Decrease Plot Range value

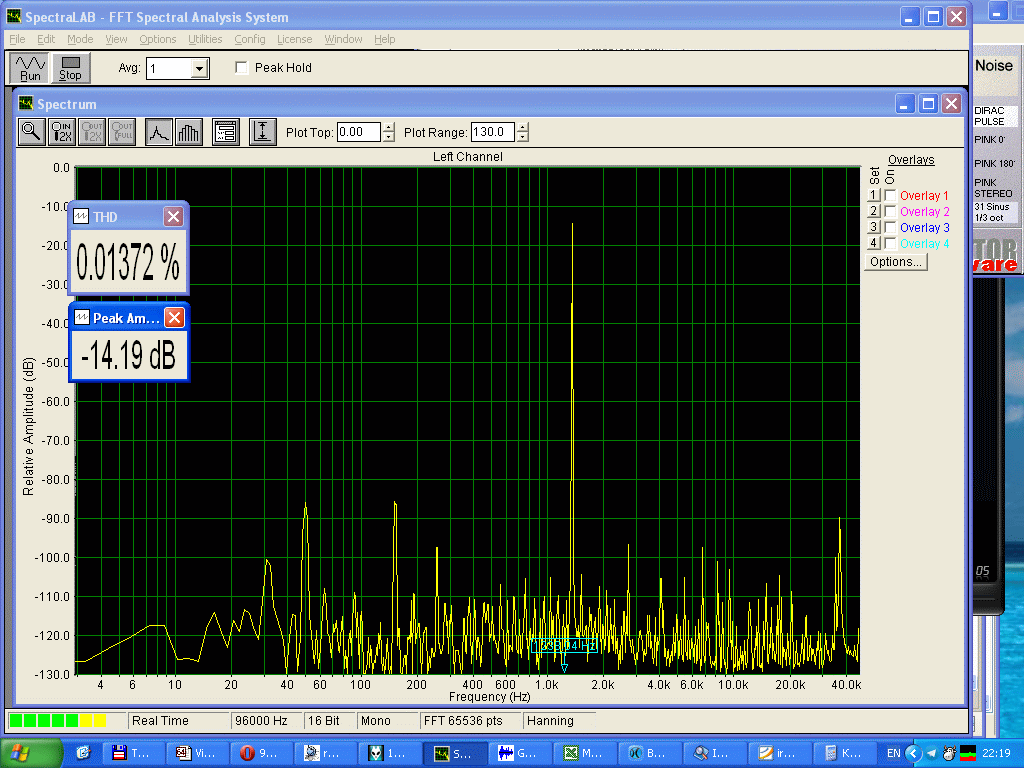tap(522, 137)
